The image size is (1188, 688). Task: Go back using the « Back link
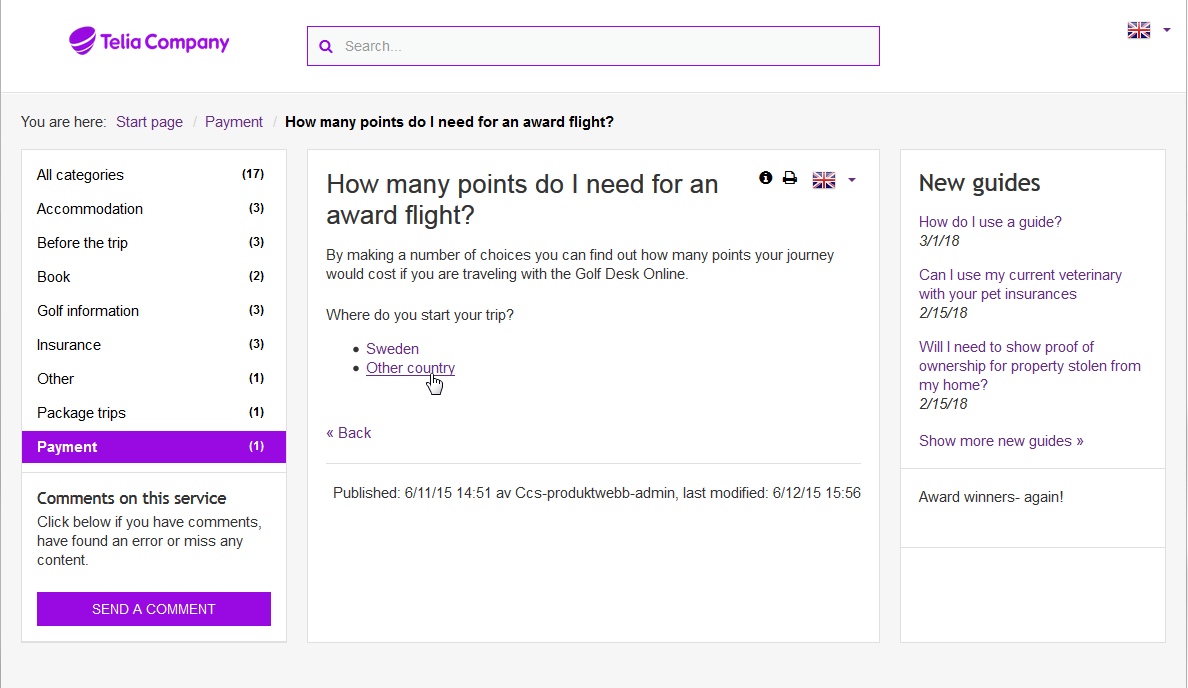pyautogui.click(x=349, y=433)
